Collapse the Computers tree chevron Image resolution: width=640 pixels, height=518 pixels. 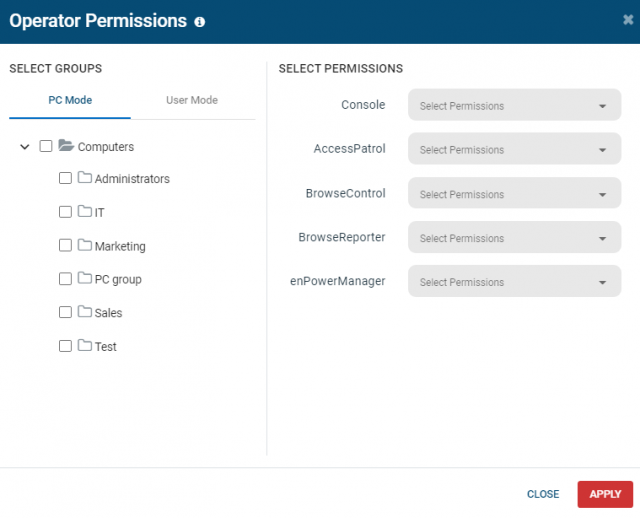pyautogui.click(x=25, y=147)
